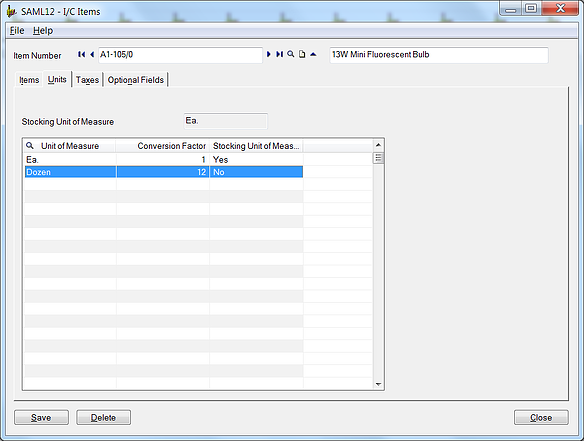This screenshot has width=584, height=441.
Task: Click the Delete button
Action: (x=104, y=418)
